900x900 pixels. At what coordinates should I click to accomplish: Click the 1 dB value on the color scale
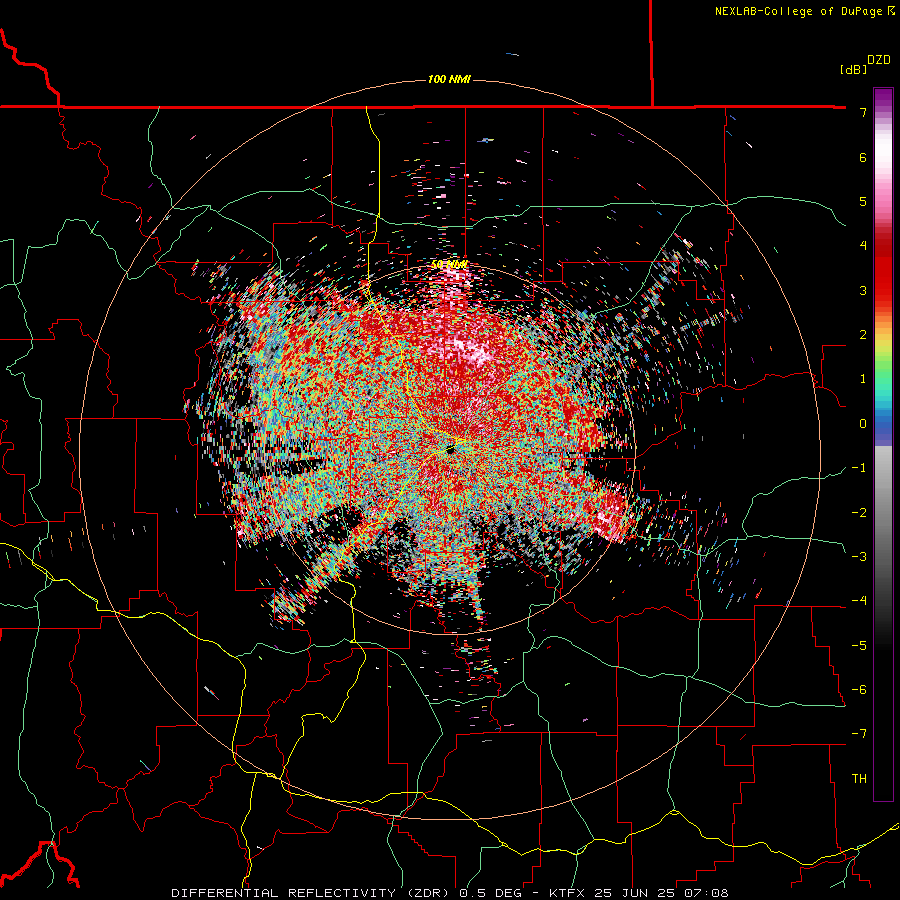point(863,379)
